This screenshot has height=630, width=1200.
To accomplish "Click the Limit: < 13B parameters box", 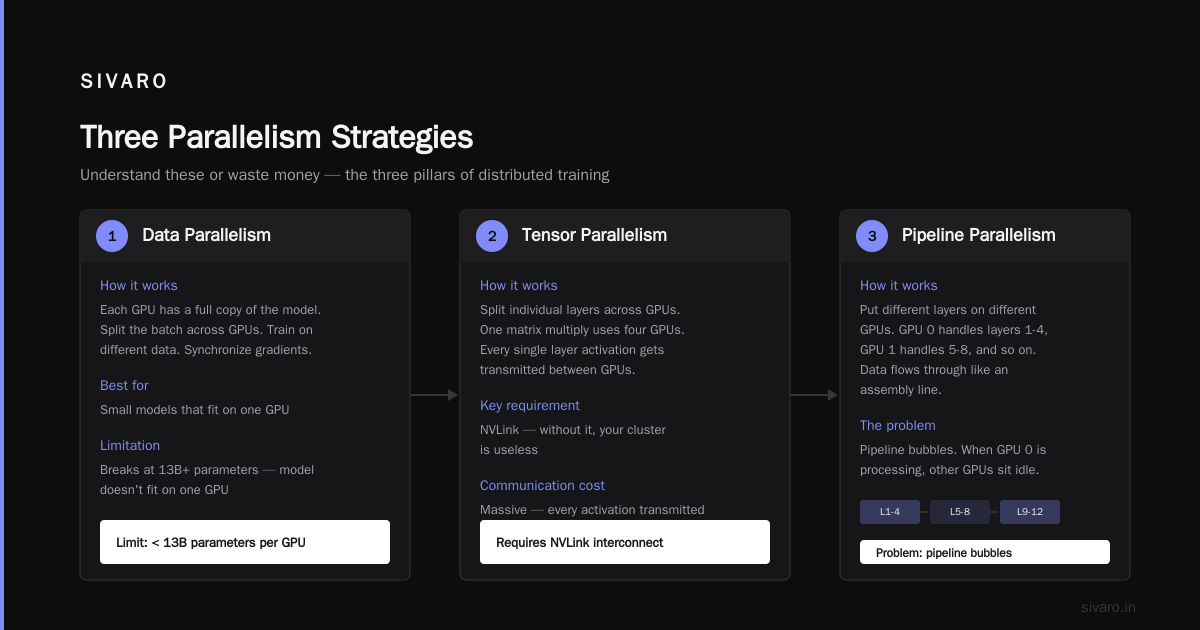I will 245,542.
